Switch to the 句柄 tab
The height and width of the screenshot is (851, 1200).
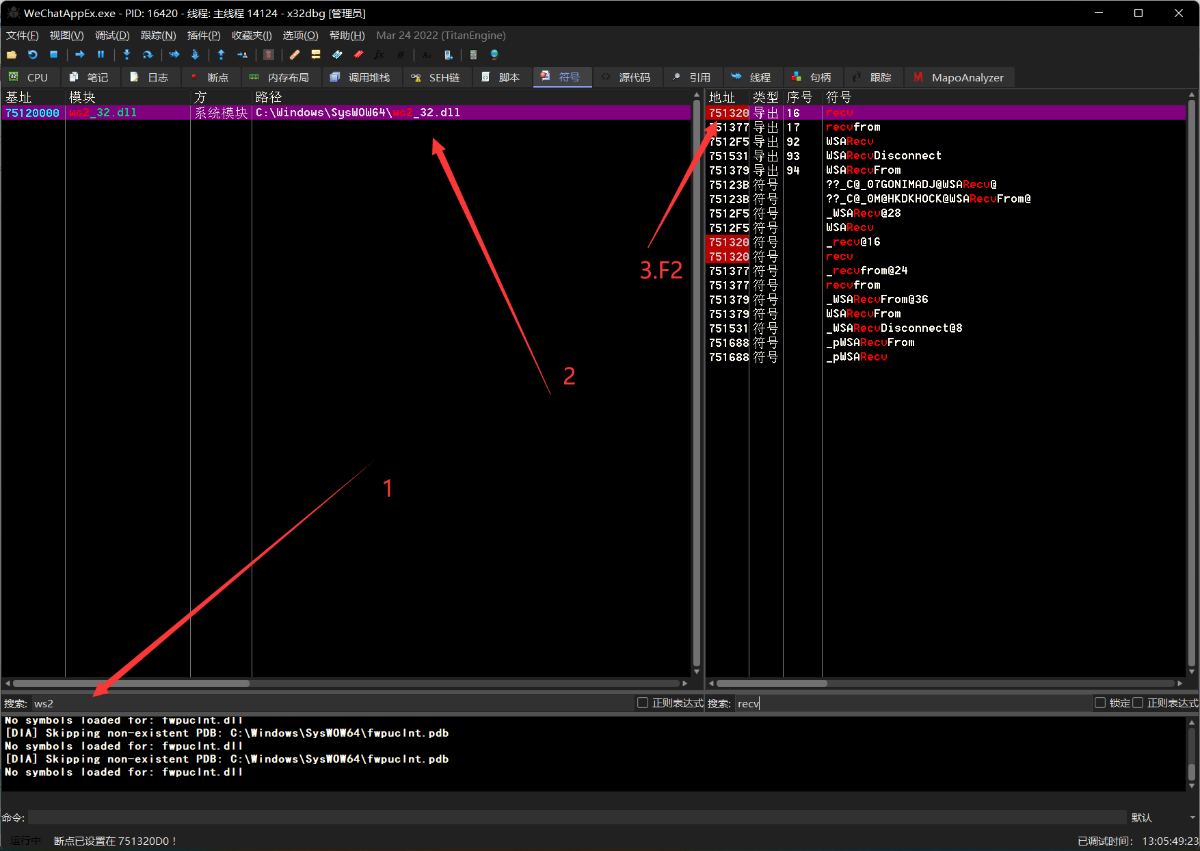tap(812, 77)
